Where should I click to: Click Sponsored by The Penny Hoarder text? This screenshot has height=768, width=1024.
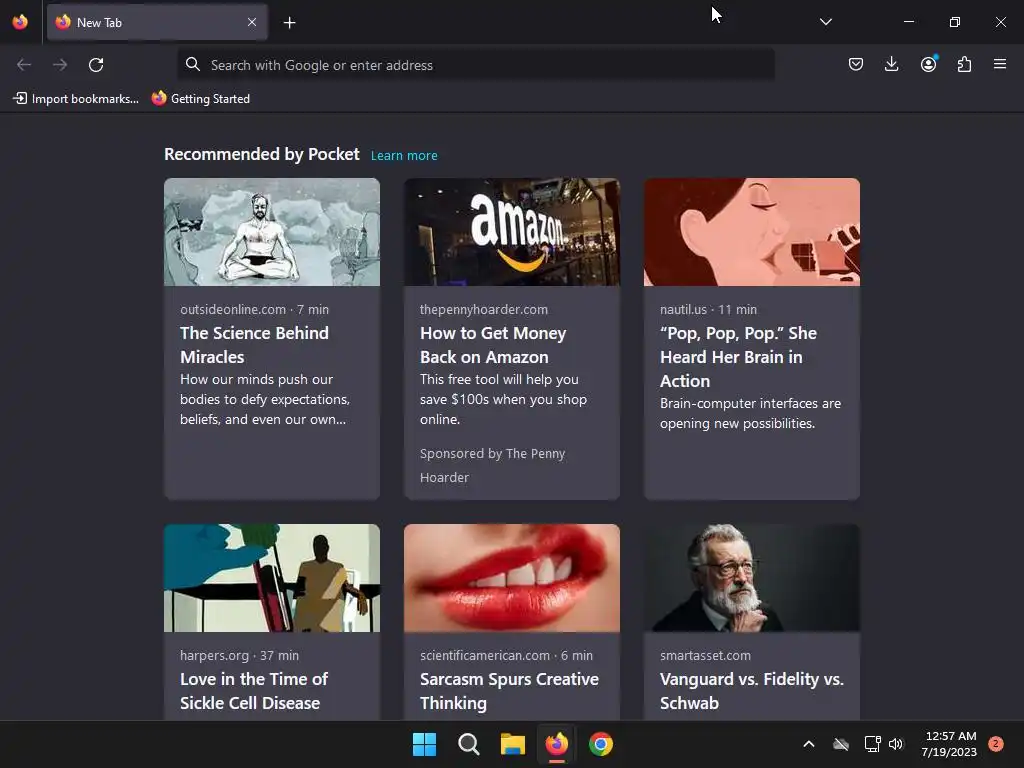click(492, 465)
